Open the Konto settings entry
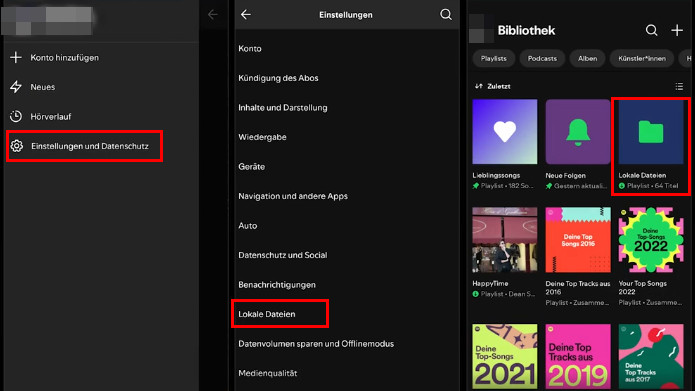The image size is (695, 391). click(250, 49)
